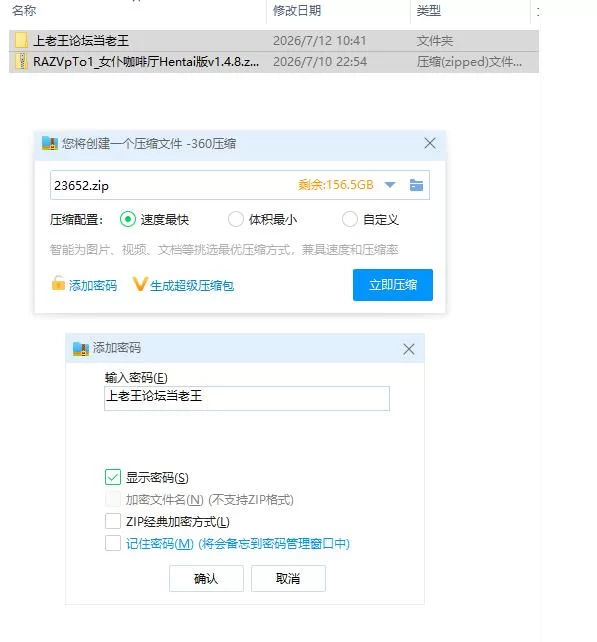Enable ZIP经典加密方式 checkbox
597x642 pixels.
[x=113, y=521]
